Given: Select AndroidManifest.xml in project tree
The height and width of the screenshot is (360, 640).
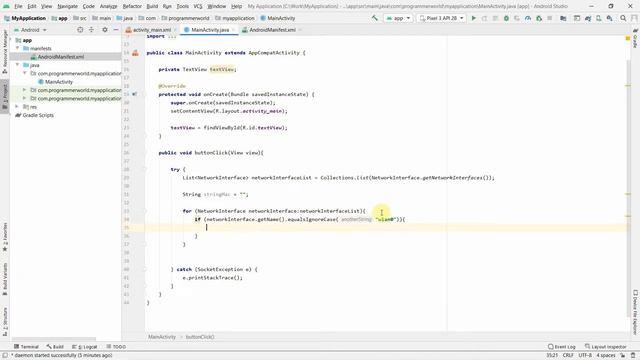Looking at the screenshot, I should pos(60,57).
